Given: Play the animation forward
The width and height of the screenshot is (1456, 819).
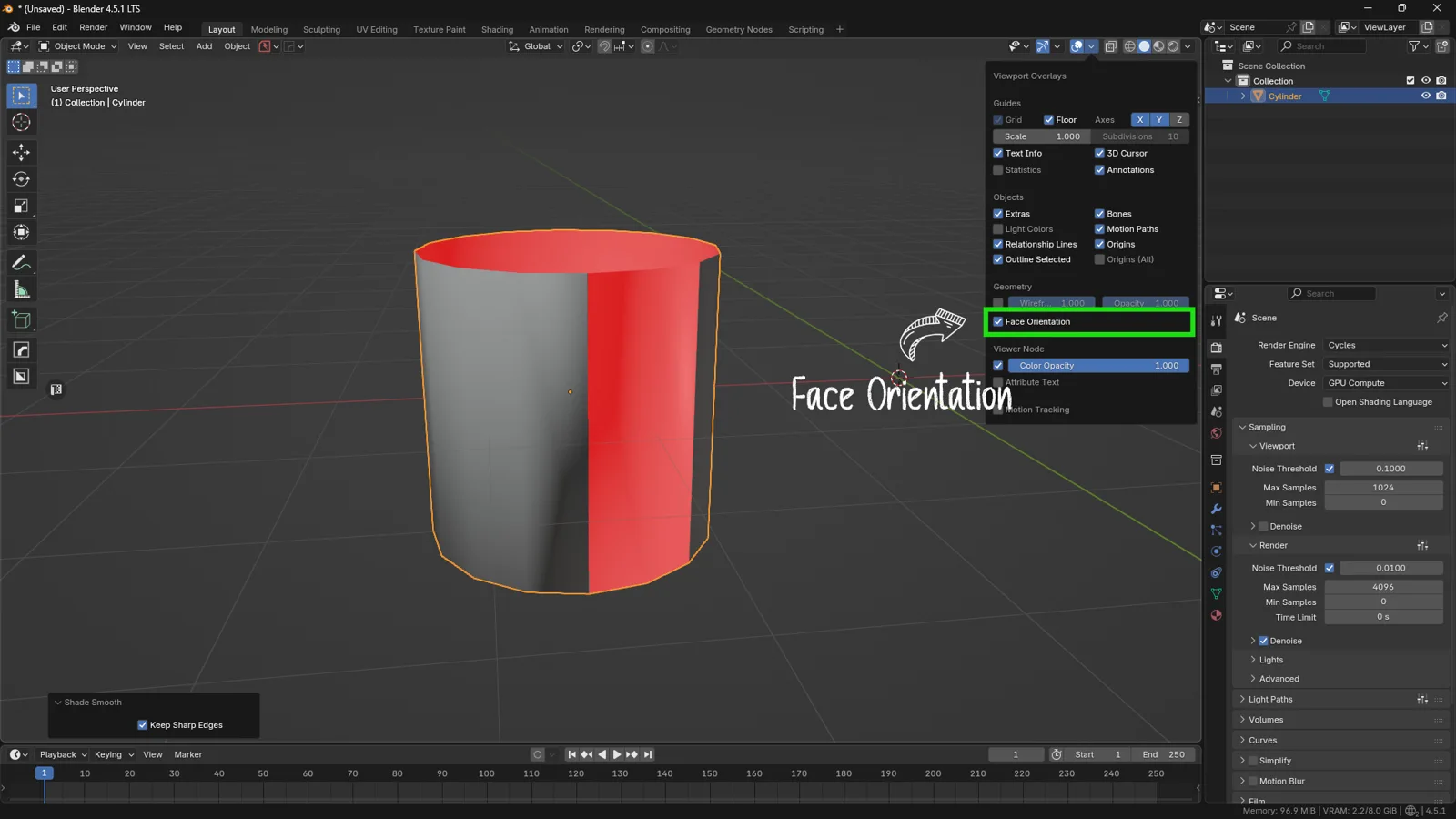Looking at the screenshot, I should [617, 754].
